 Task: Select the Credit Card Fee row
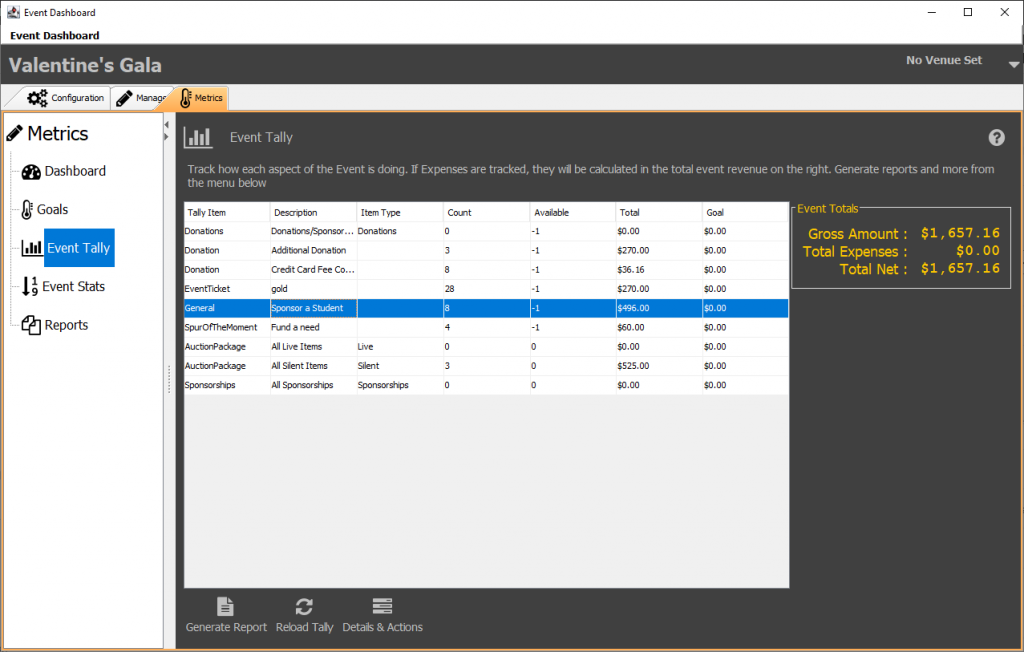[487, 270]
